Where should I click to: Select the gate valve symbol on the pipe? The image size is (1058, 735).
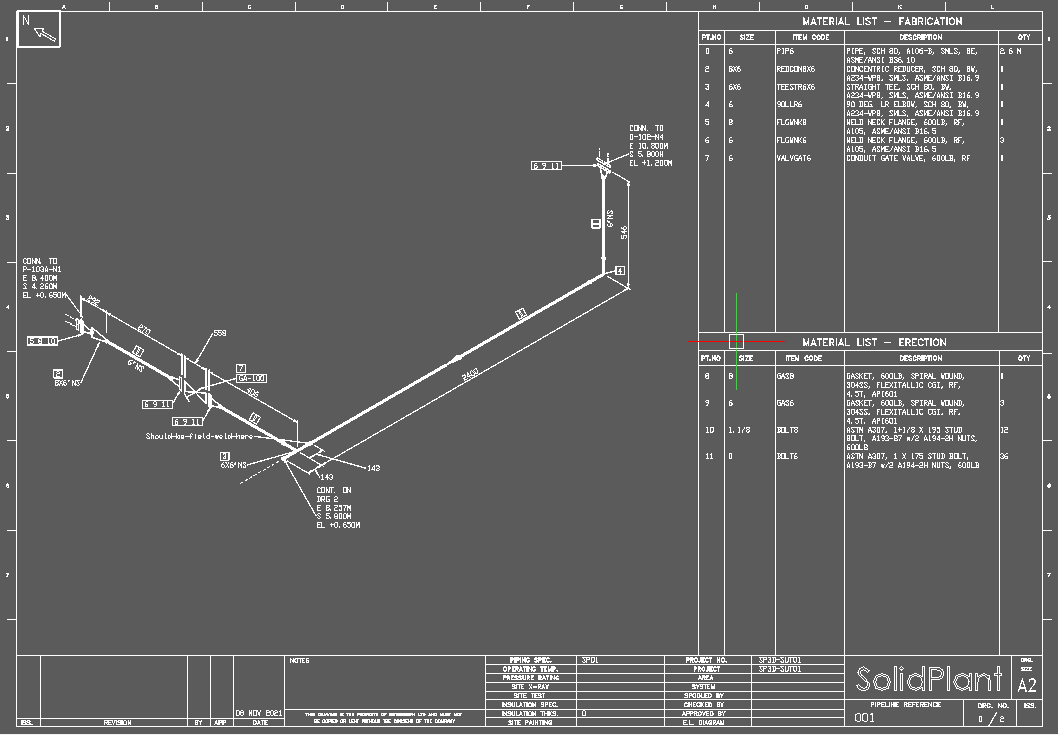click(x=197, y=389)
